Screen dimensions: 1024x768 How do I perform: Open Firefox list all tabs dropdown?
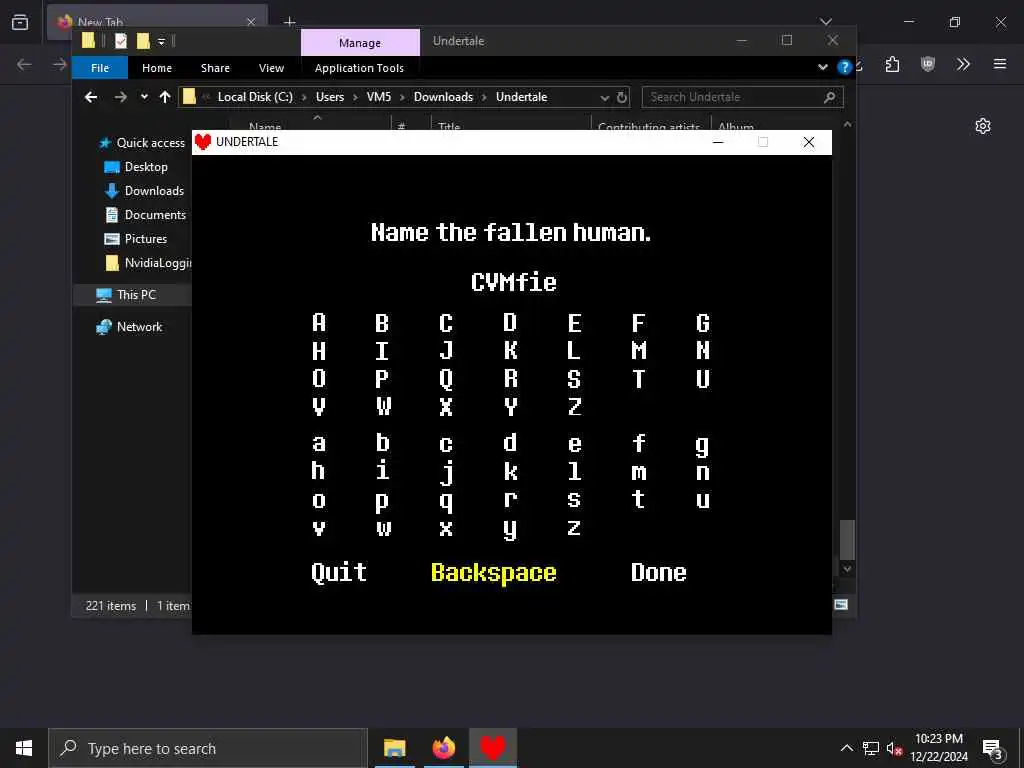pyautogui.click(x=826, y=22)
